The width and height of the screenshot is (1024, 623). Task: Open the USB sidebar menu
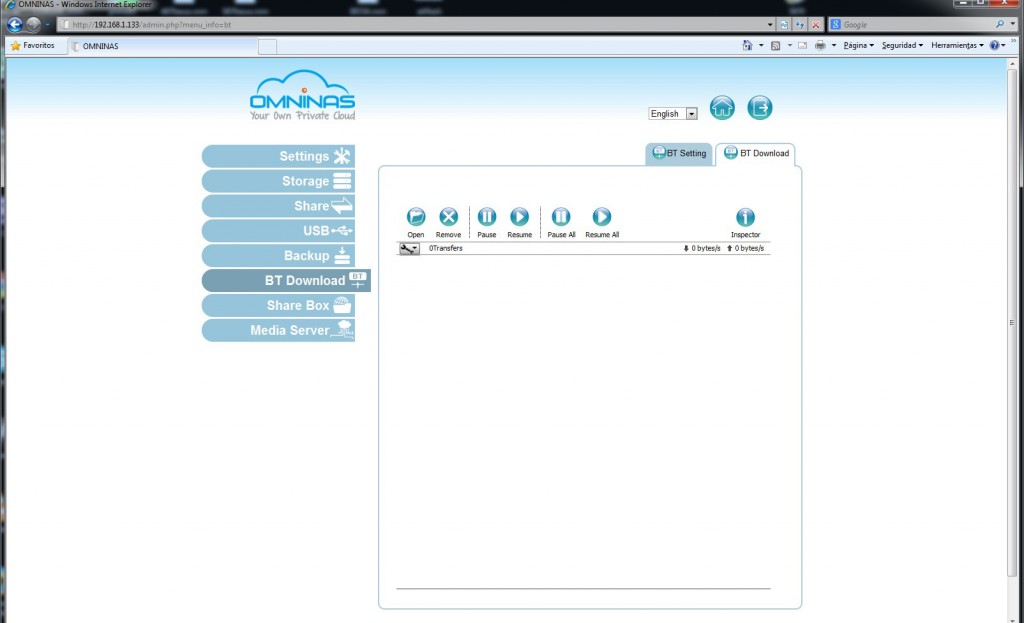tap(278, 231)
